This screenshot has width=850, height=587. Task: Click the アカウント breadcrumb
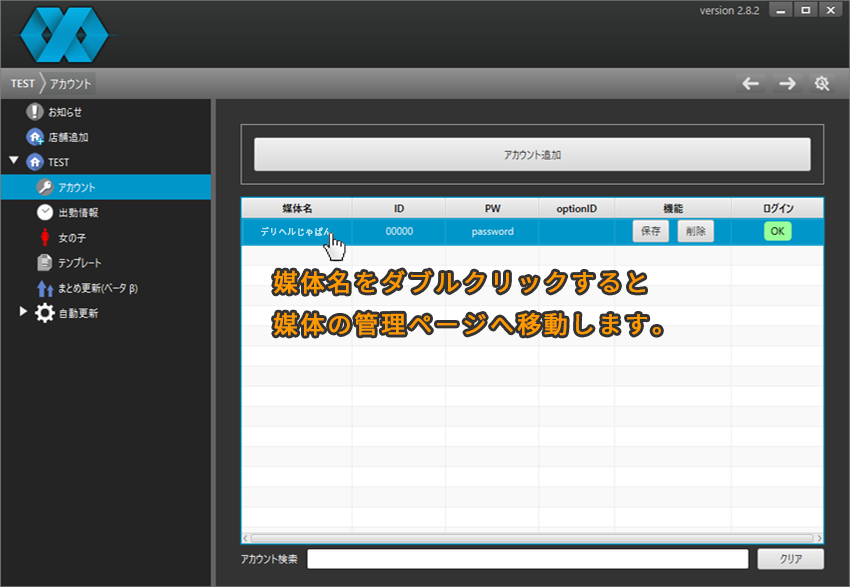tap(70, 83)
